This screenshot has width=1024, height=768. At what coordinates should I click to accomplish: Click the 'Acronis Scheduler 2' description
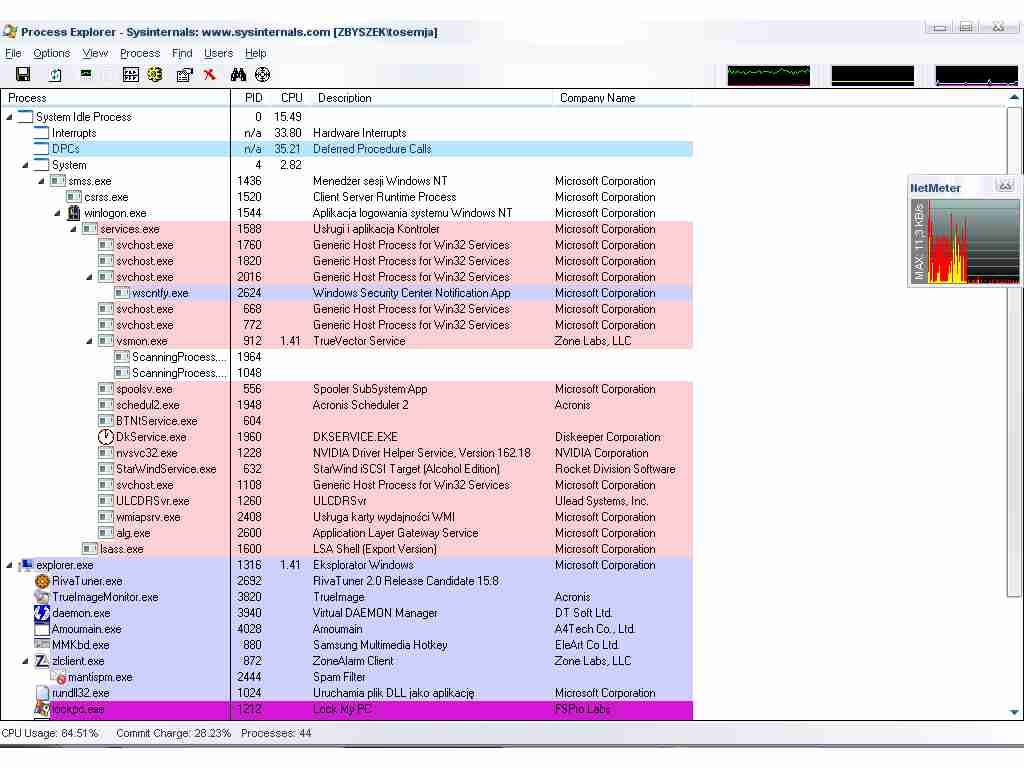(x=360, y=405)
